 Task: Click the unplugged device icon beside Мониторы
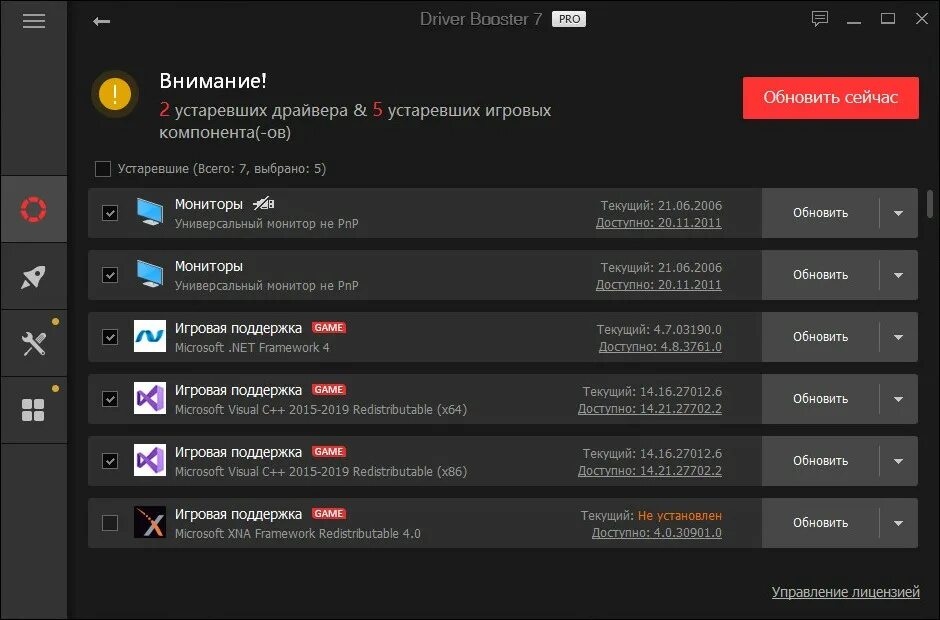click(x=263, y=204)
